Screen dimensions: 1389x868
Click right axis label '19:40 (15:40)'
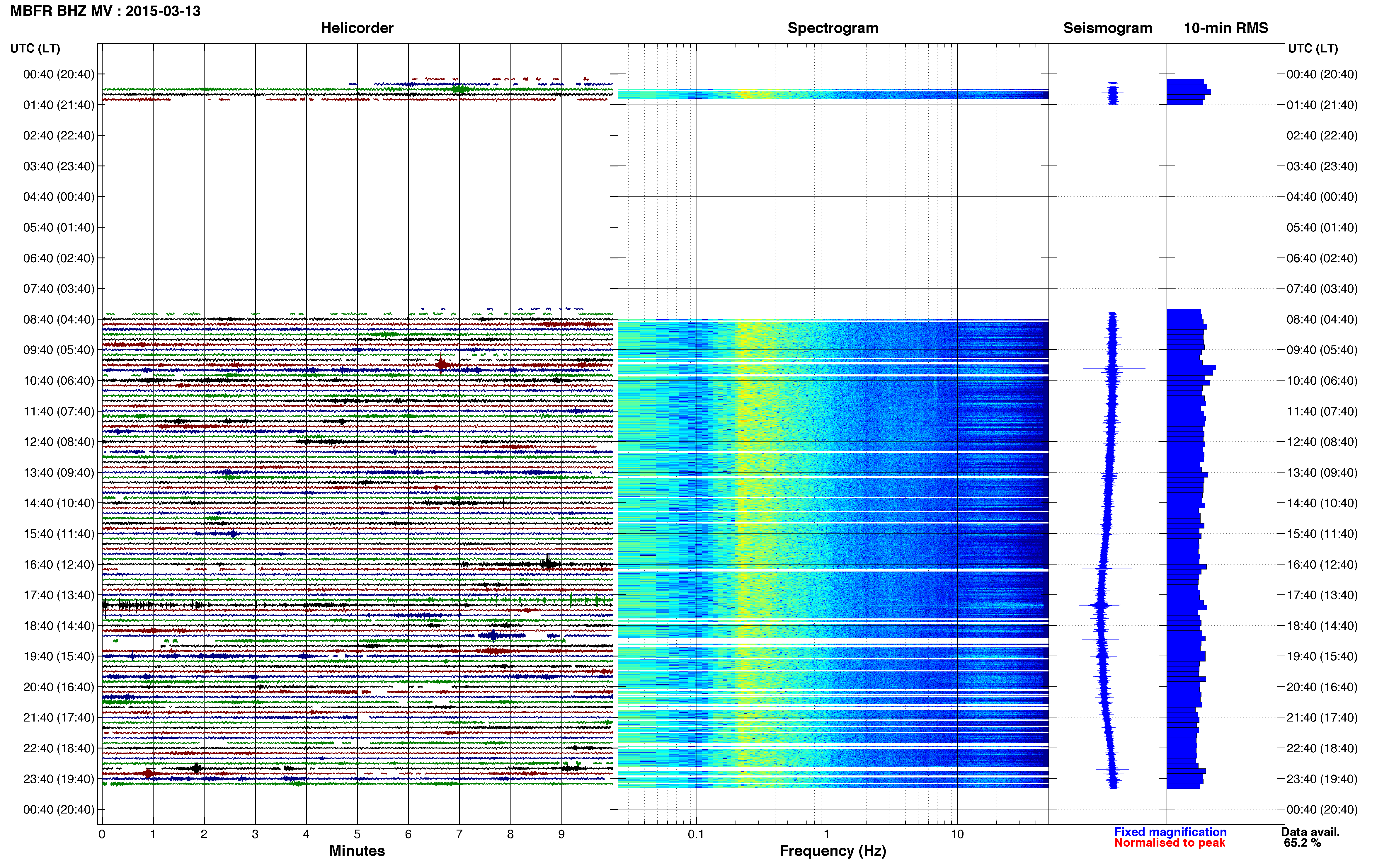pyautogui.click(x=1322, y=656)
